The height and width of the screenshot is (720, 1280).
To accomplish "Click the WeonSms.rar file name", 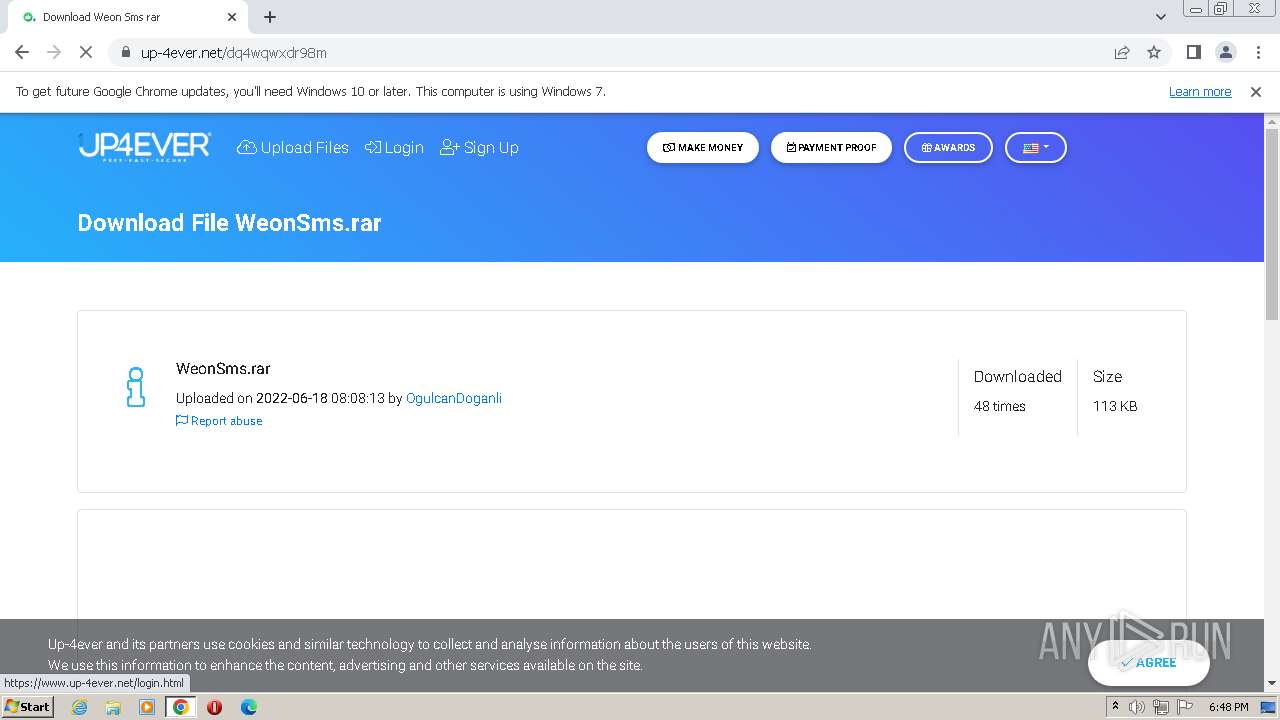I will (223, 369).
